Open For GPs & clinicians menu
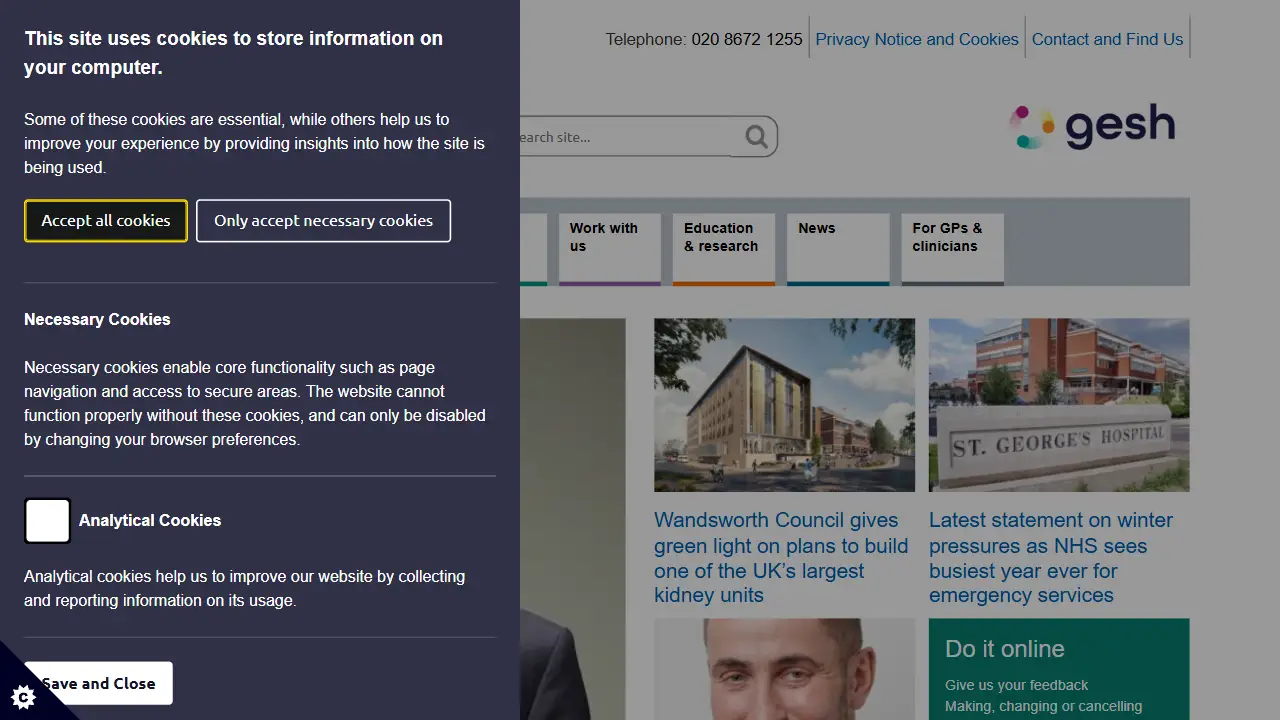The width and height of the screenshot is (1280, 720). (952, 248)
